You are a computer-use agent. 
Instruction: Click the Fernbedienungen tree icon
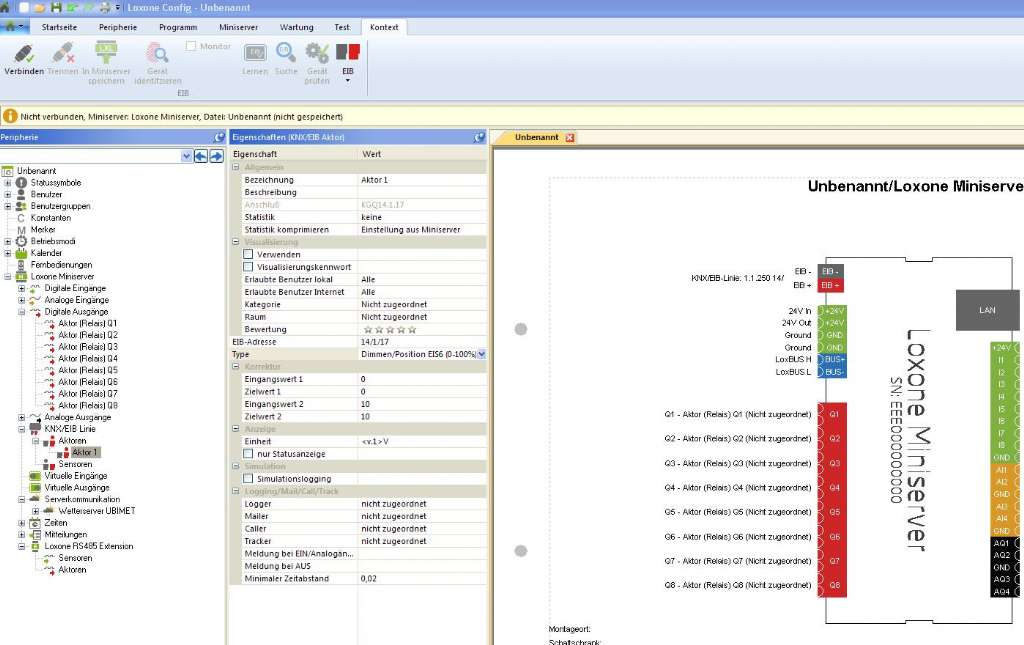point(21,264)
